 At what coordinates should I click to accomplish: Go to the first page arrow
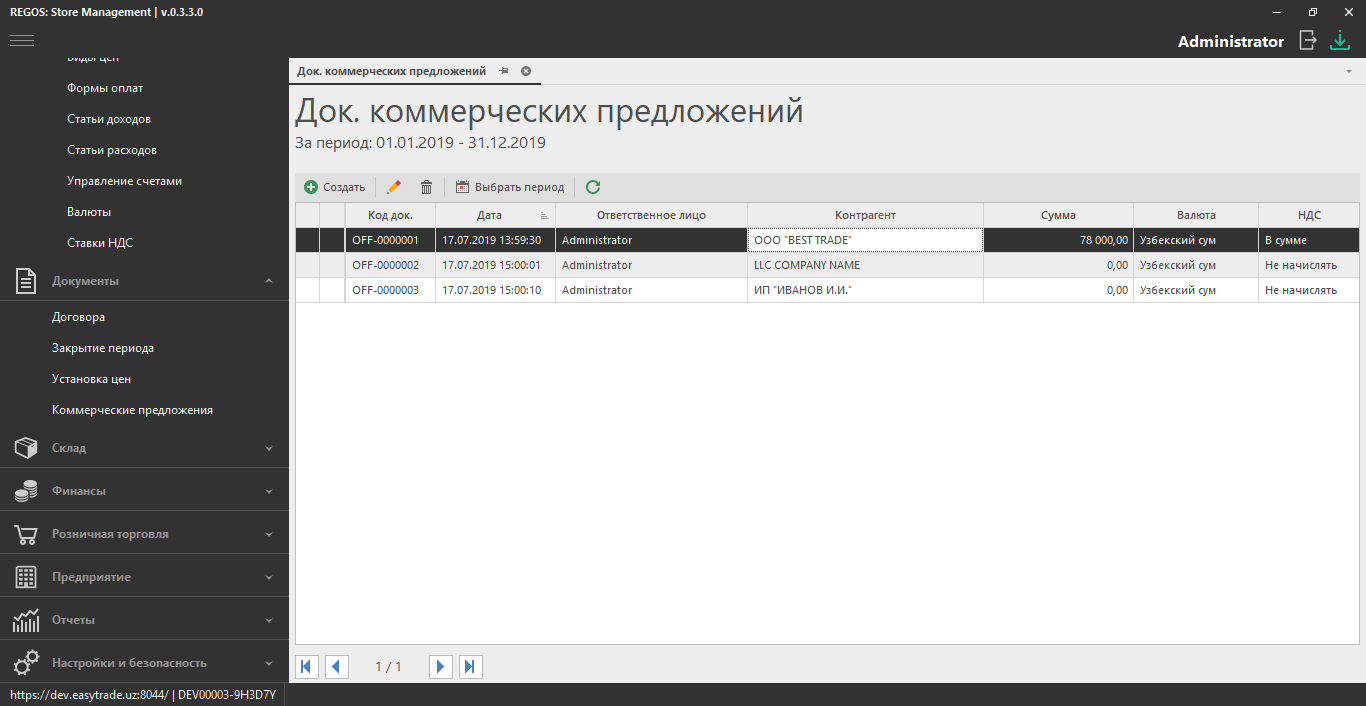click(x=307, y=666)
